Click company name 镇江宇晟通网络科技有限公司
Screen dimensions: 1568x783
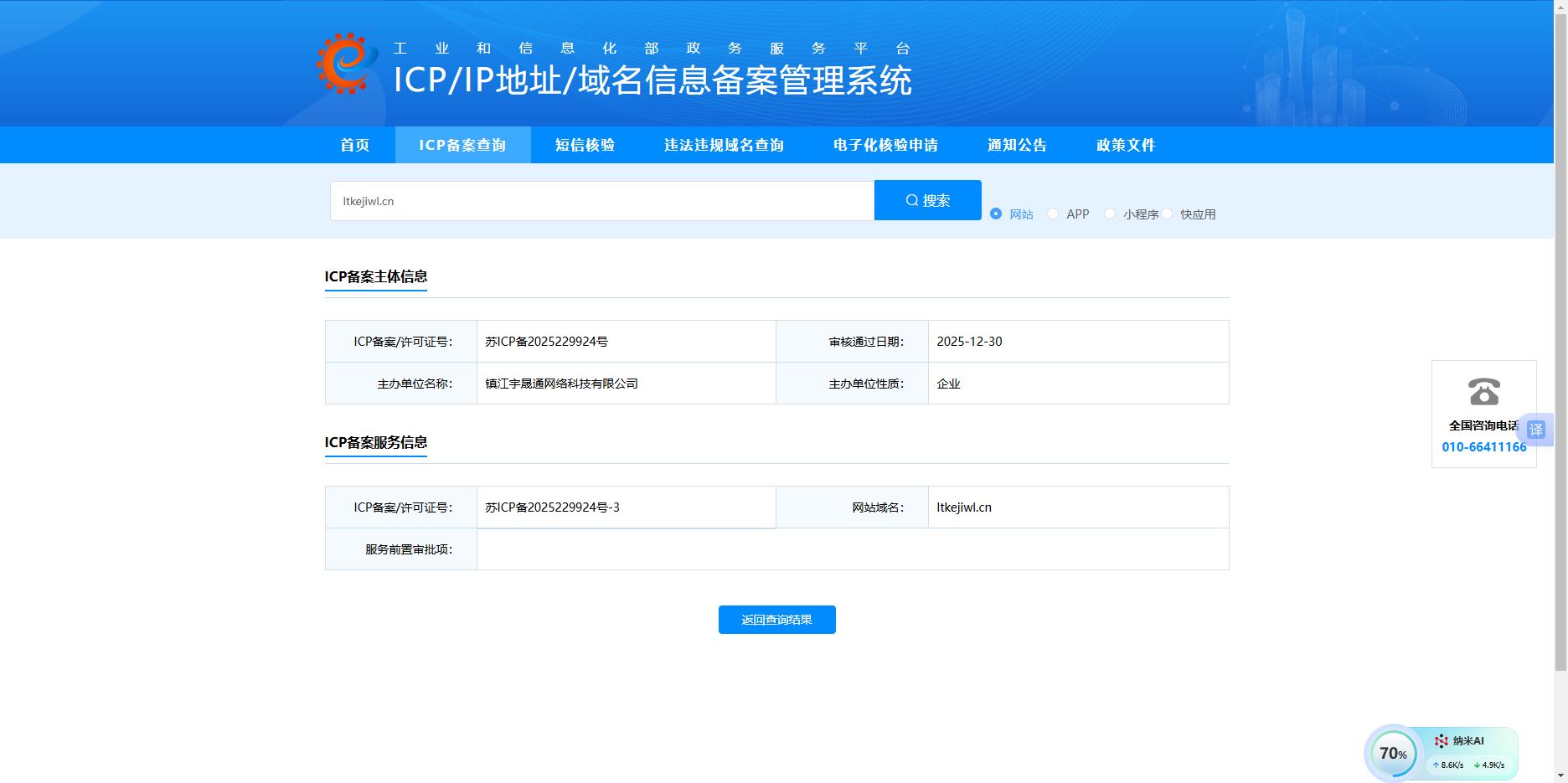pyautogui.click(x=561, y=384)
